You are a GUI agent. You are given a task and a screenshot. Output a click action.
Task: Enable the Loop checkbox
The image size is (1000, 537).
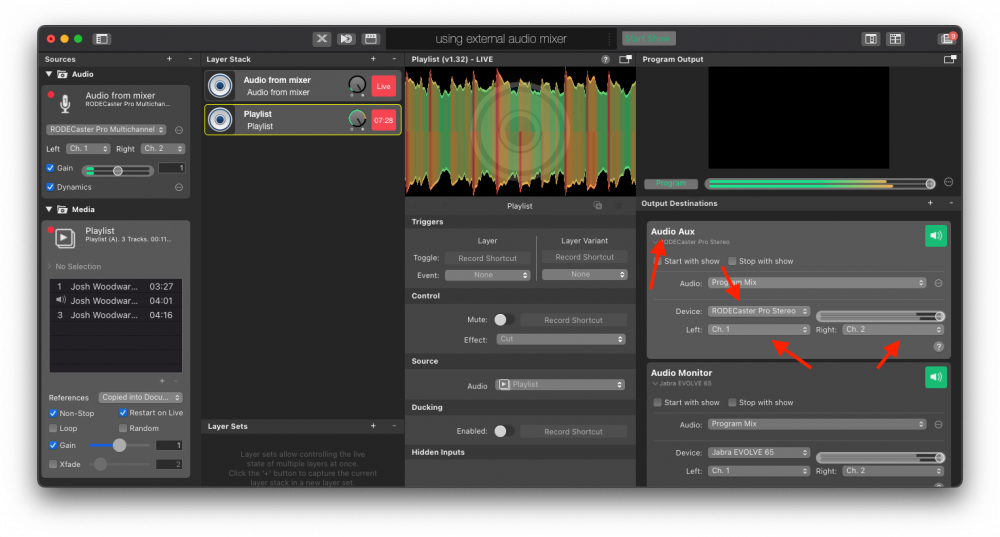pos(53,429)
